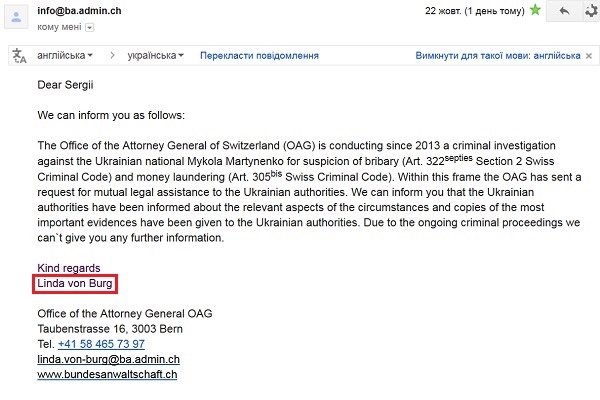Click the translate icon in the translation bar
The image size is (600, 400).
(x=19, y=56)
